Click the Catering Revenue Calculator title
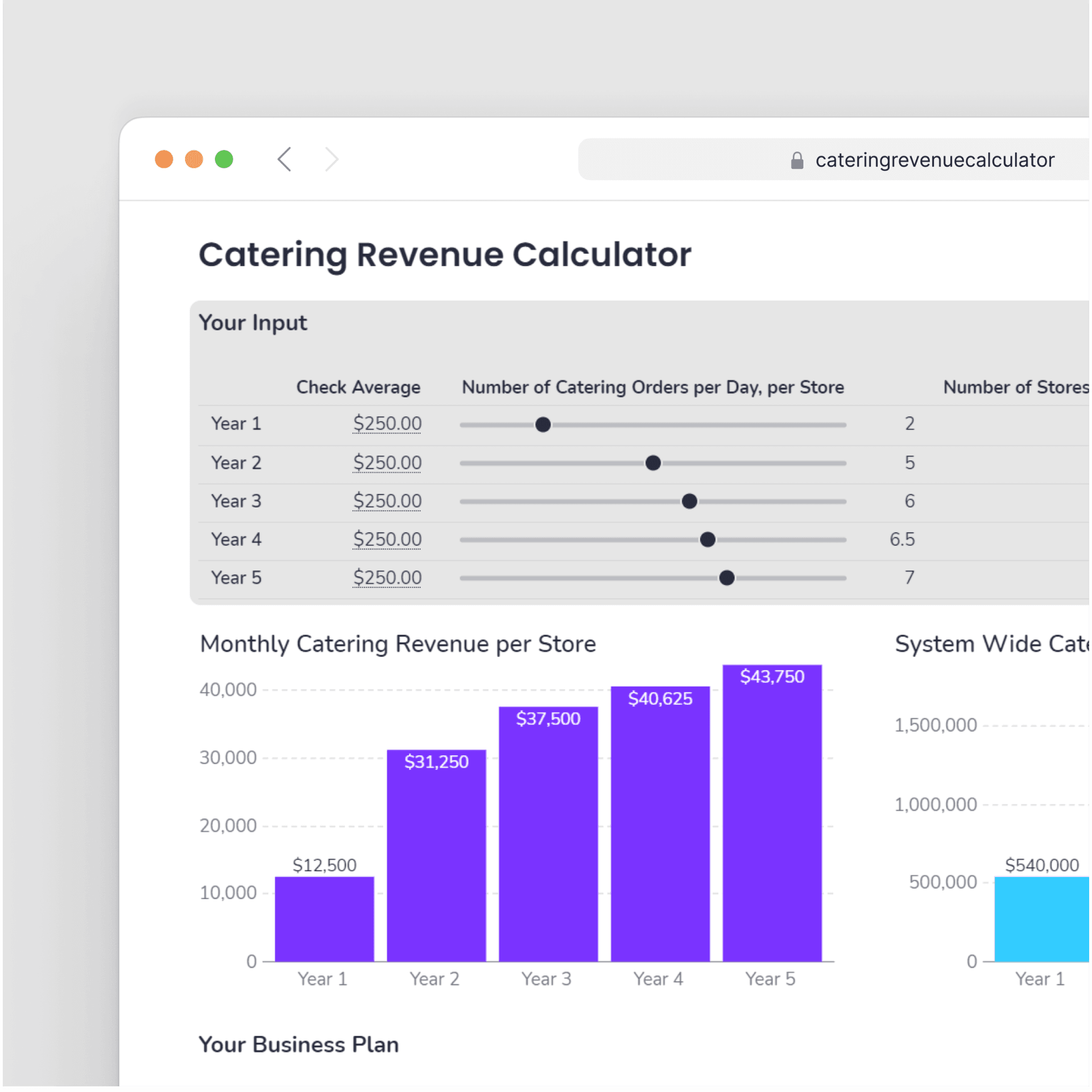Image resolution: width=1092 pixels, height=1092 pixels. pos(445,255)
